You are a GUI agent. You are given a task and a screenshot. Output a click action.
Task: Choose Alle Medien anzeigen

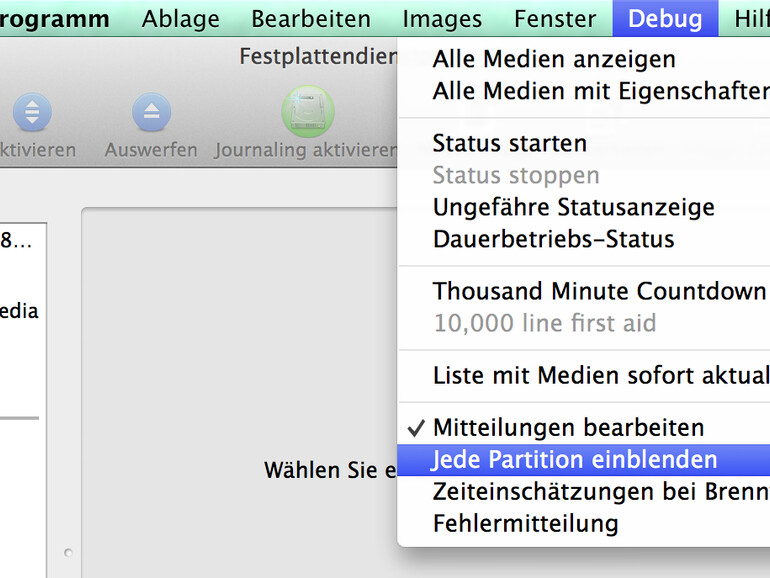(554, 60)
